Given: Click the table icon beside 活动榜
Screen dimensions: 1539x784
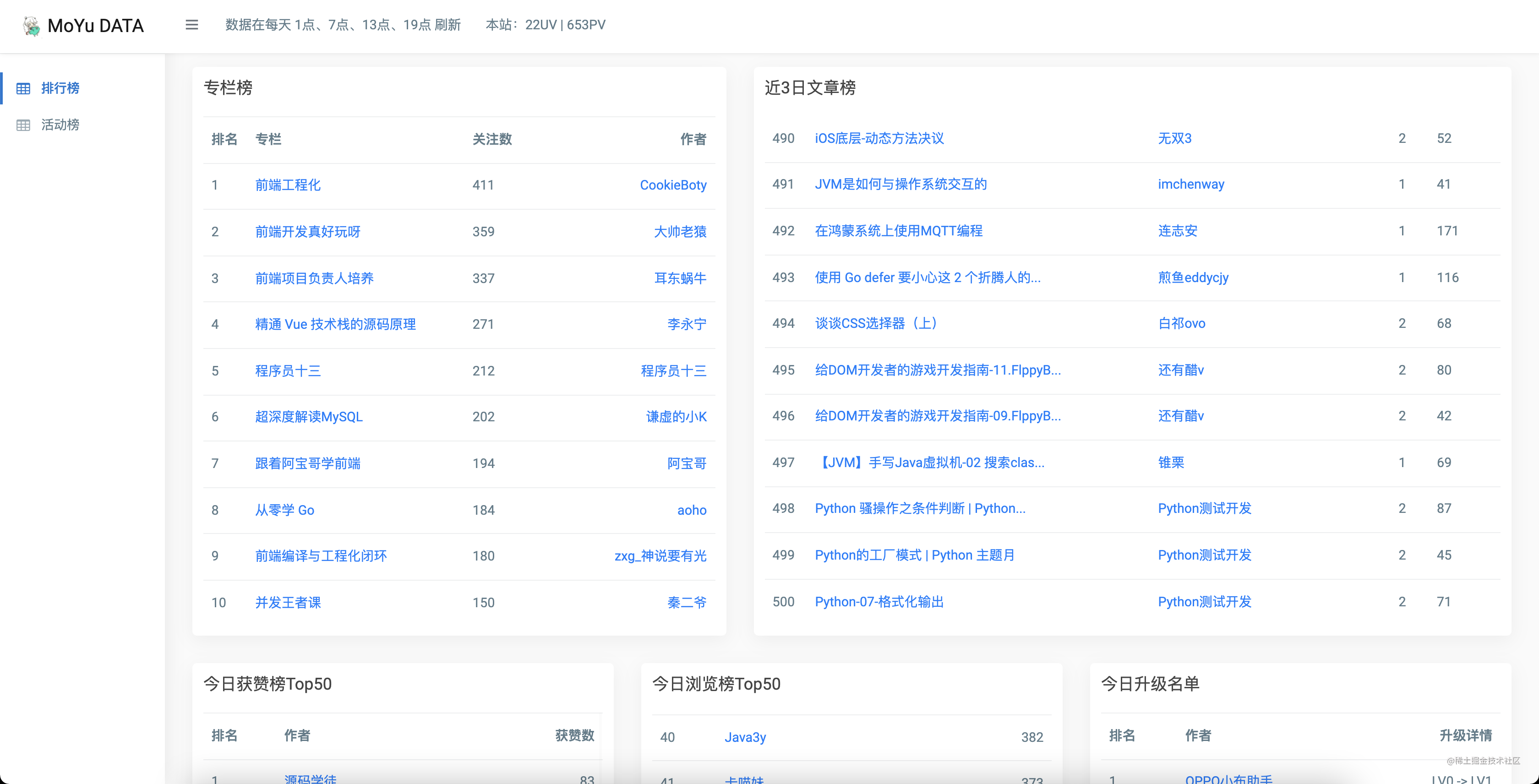Looking at the screenshot, I should tap(23, 125).
